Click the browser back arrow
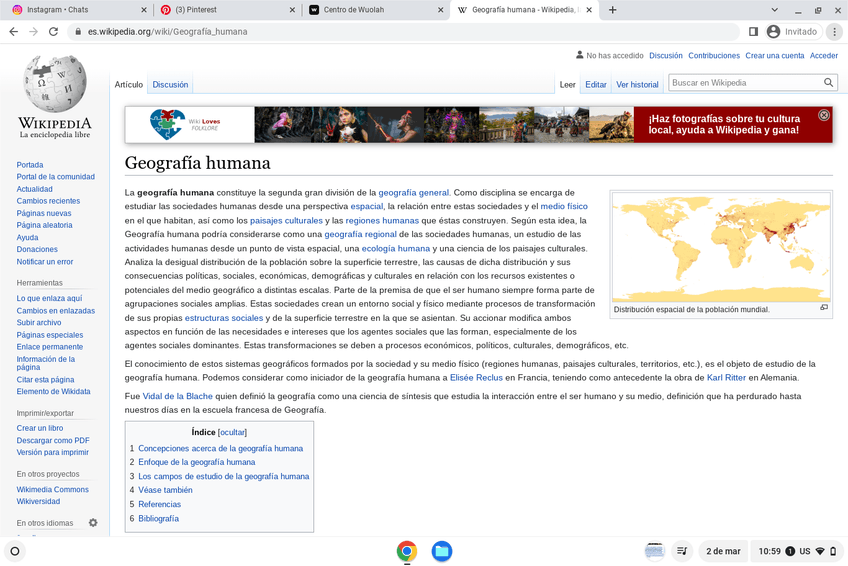 [14, 32]
